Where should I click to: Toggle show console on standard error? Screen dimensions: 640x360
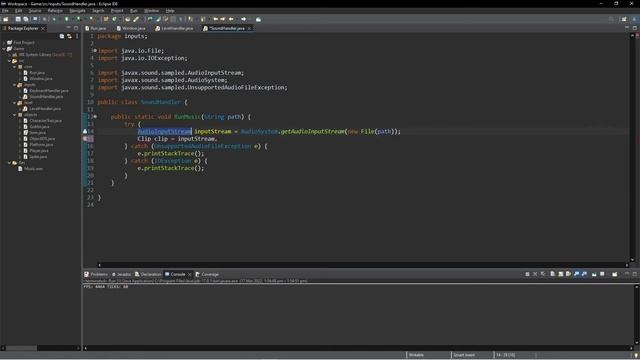click(584, 274)
